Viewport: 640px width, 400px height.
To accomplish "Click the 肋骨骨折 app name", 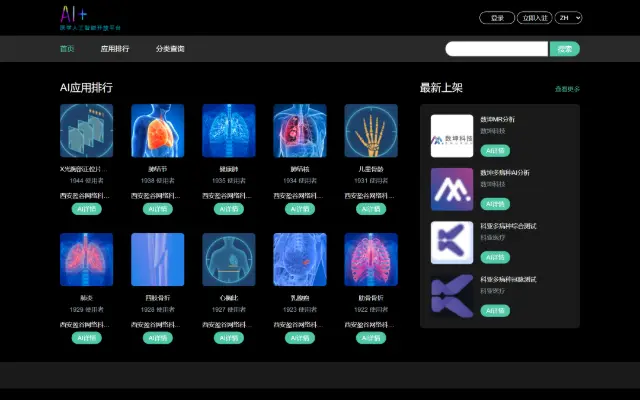I will pyautogui.click(x=371, y=298).
